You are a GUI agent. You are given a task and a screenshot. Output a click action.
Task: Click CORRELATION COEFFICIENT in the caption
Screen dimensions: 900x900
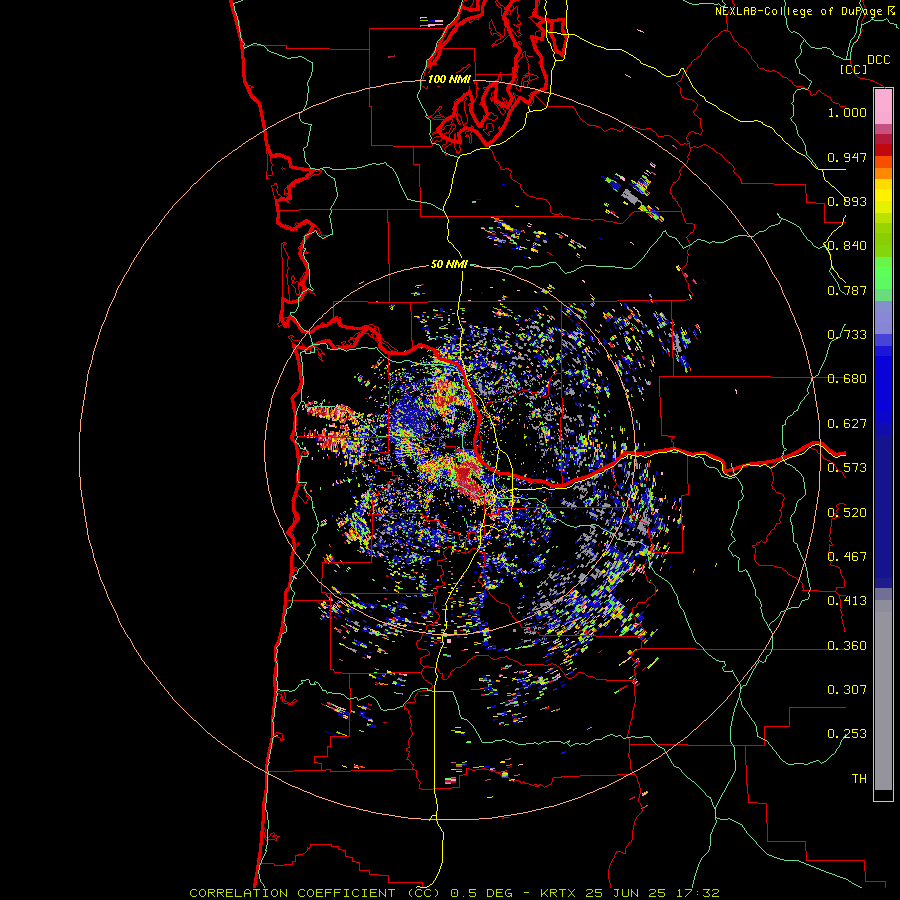click(x=292, y=893)
